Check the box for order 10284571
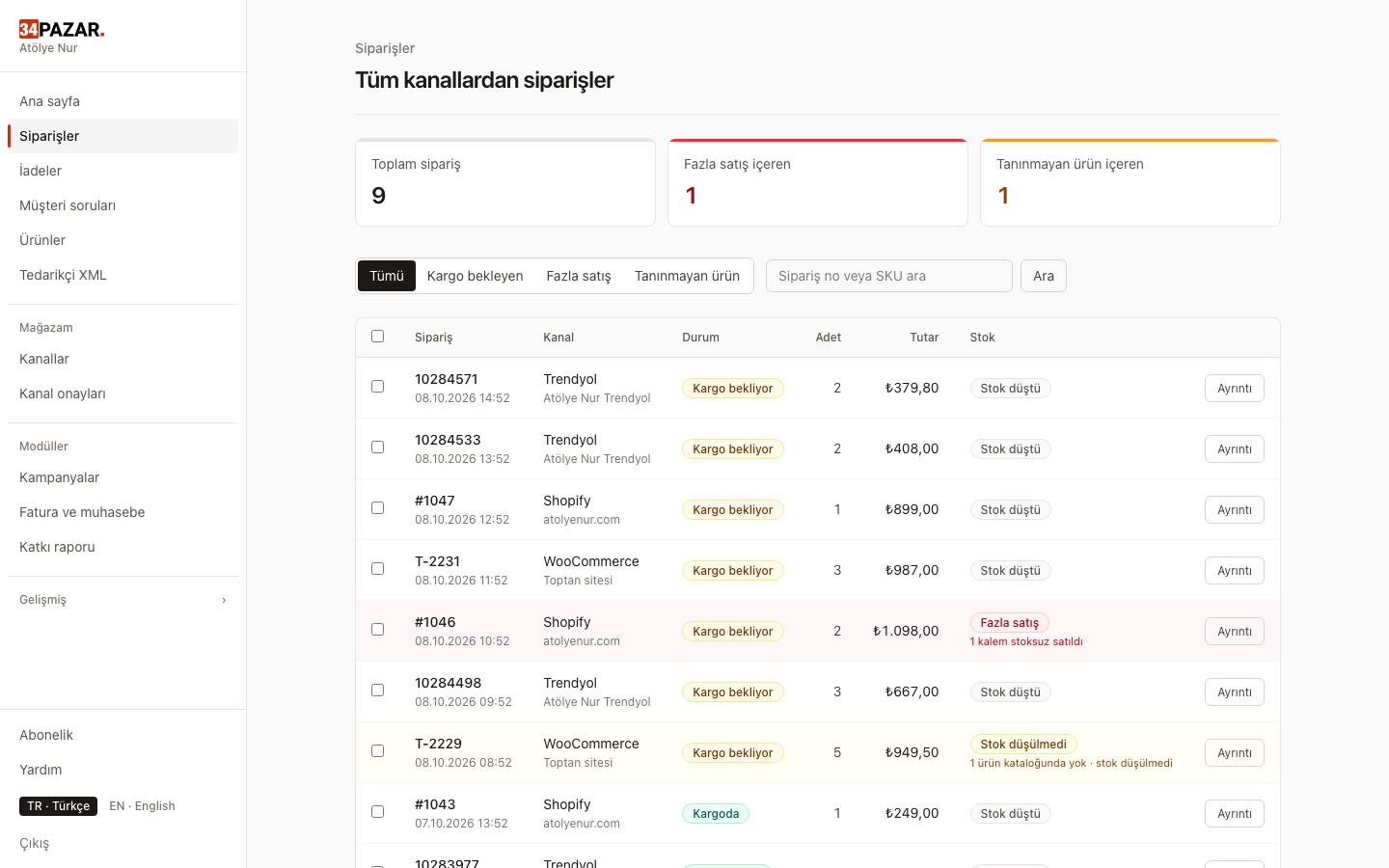1389x868 pixels. tap(377, 387)
